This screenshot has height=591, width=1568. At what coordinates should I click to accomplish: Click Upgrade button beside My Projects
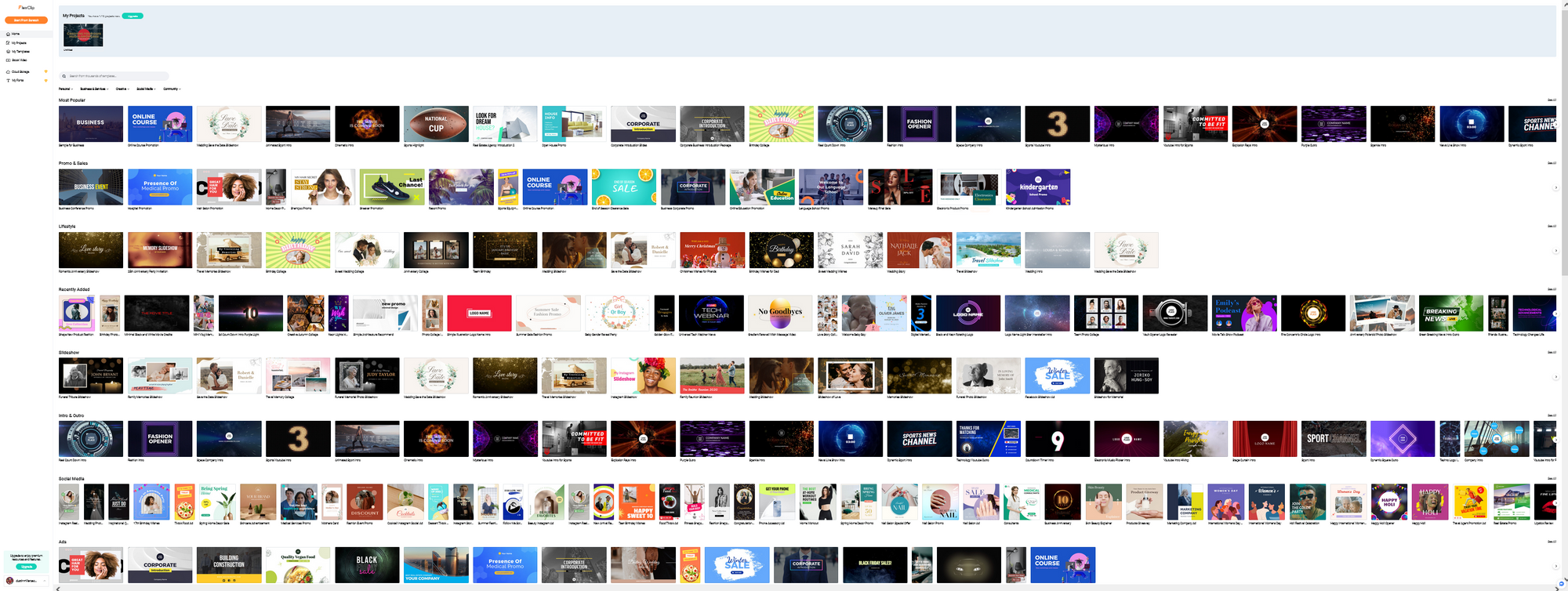tap(132, 16)
